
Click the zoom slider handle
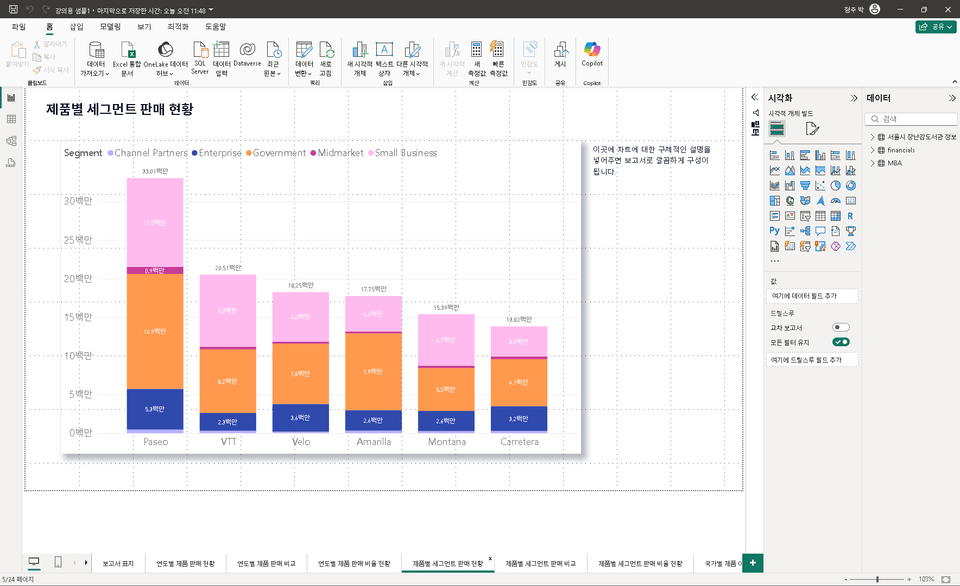tap(877, 579)
